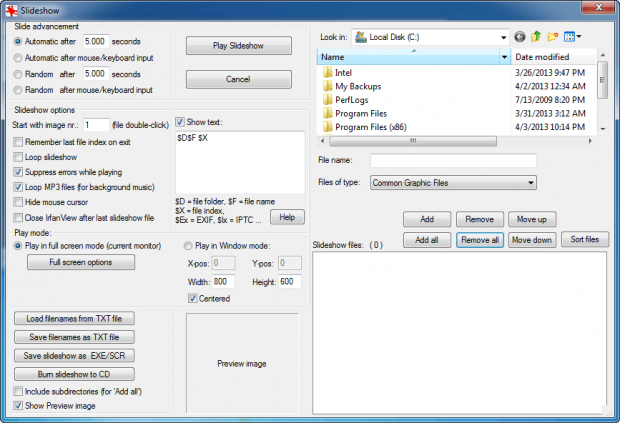Click Save slideshow as EXE/SCR button

coord(74,356)
